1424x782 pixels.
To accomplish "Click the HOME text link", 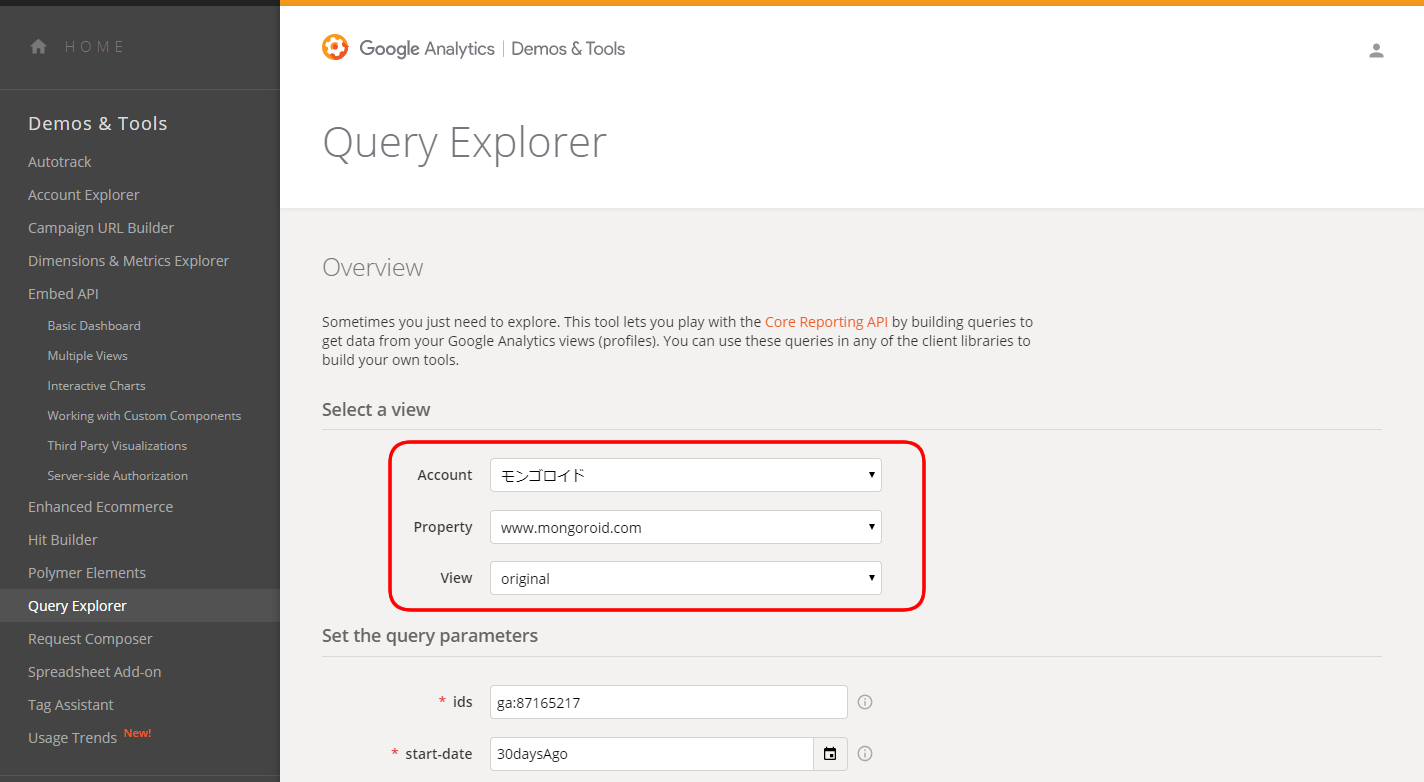I will [95, 47].
